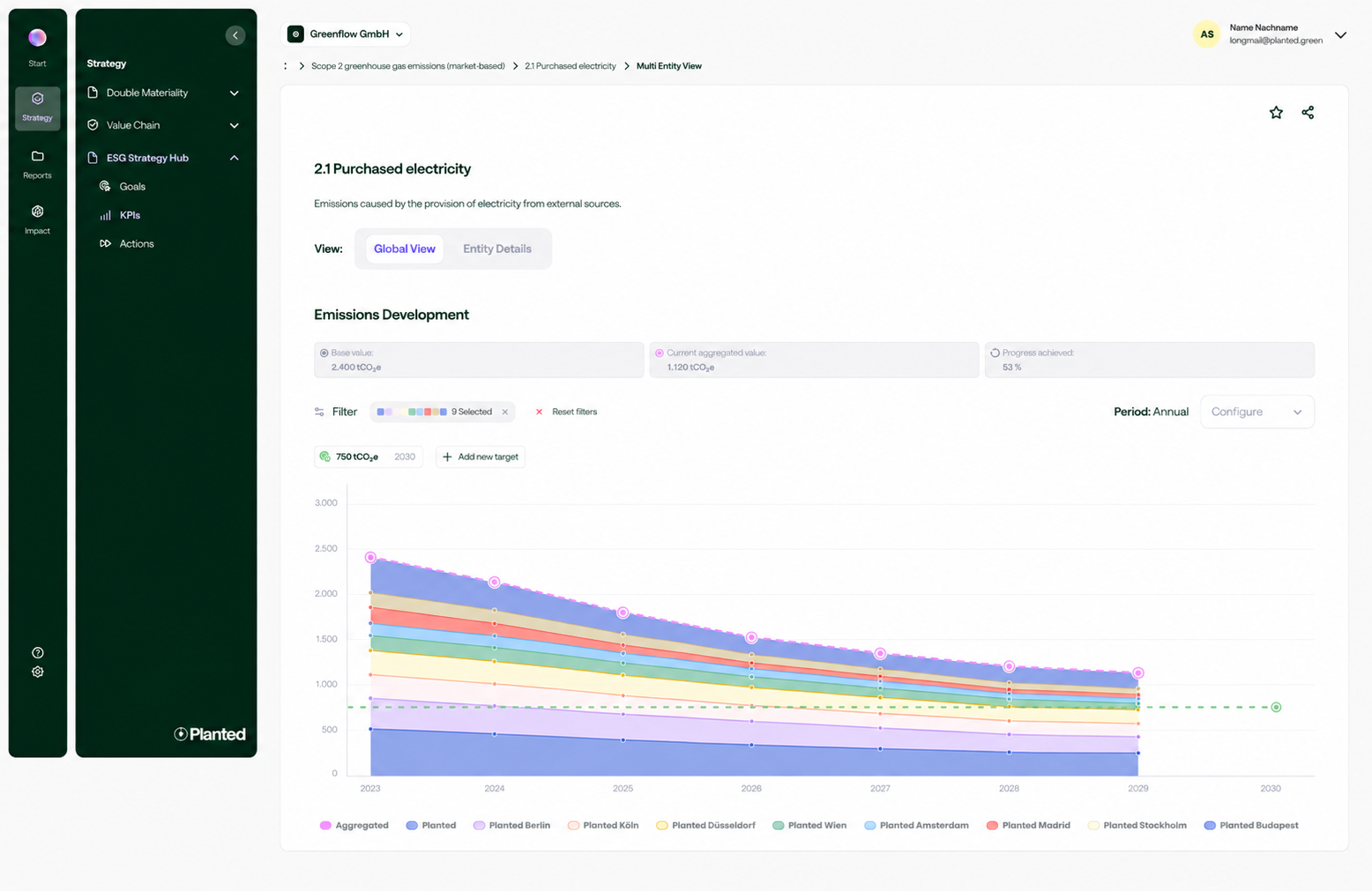
Task: Click the share icon
Action: click(x=1308, y=112)
